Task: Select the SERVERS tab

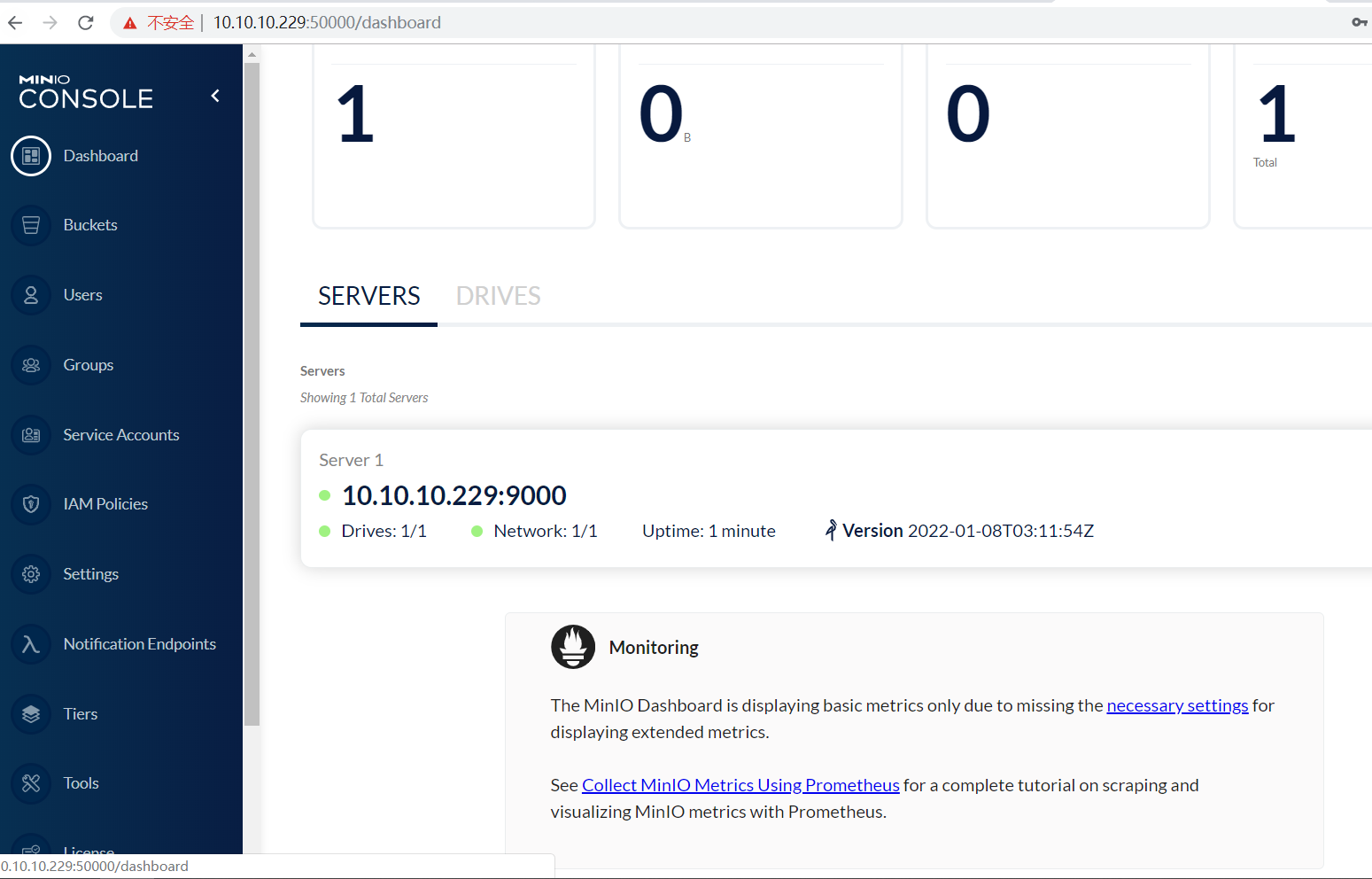Action: point(368,296)
